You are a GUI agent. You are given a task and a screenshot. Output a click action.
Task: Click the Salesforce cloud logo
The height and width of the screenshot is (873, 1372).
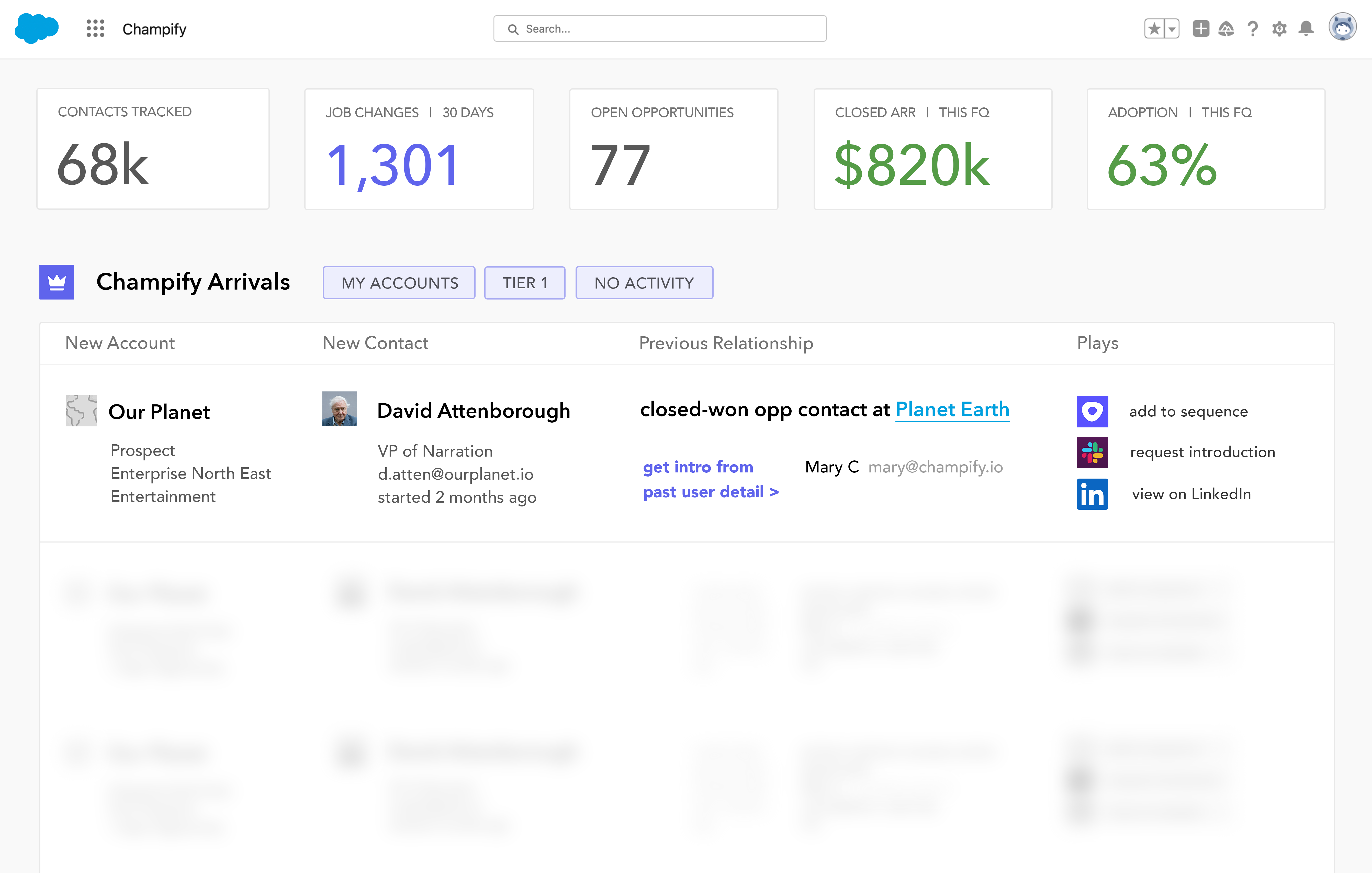(37, 28)
